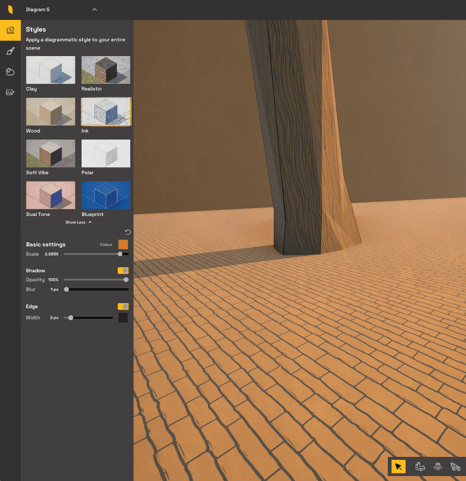
Task: Open the paintbrush materials sidebar icon
Action: pyautogui.click(x=10, y=51)
